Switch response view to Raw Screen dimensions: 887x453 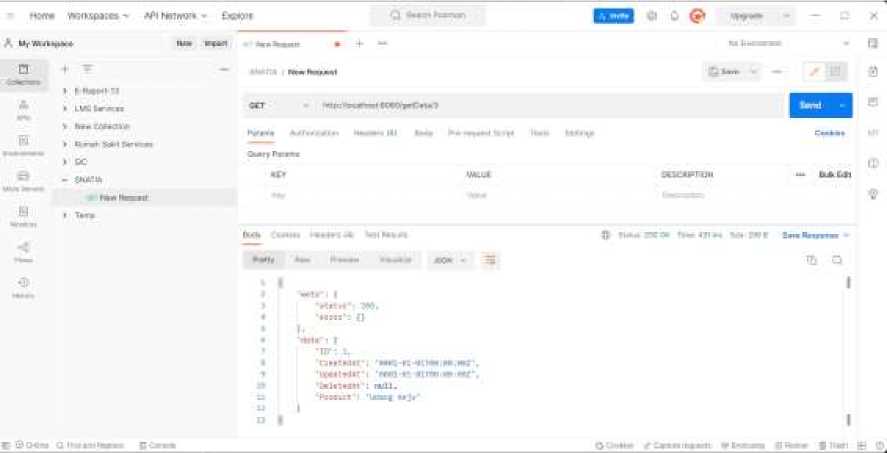coord(302,260)
